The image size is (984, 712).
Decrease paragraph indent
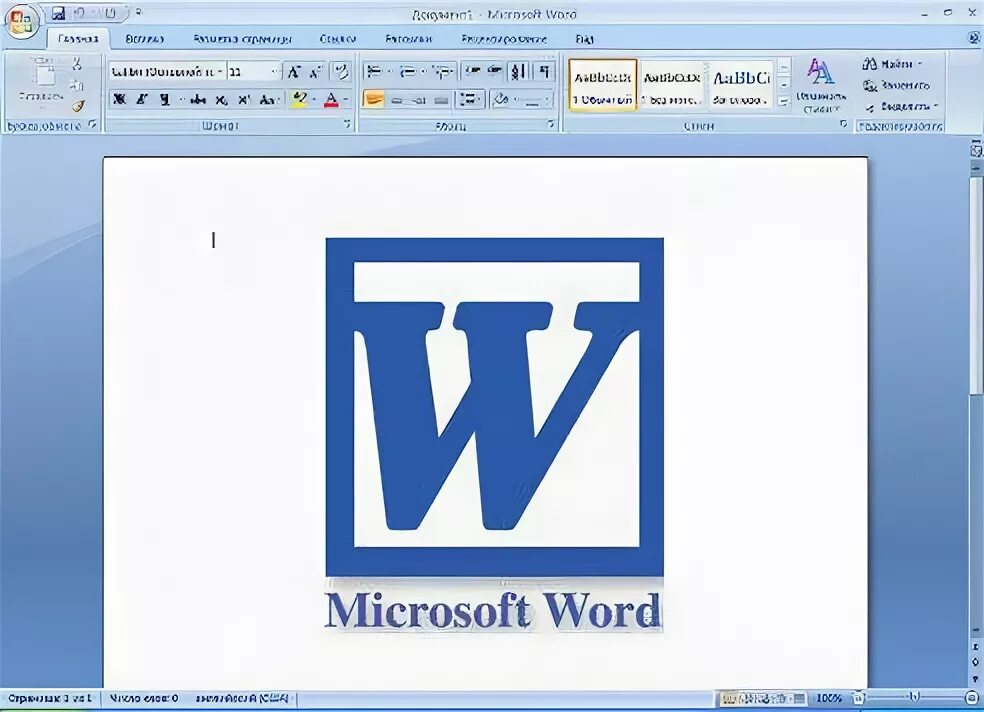click(x=473, y=71)
